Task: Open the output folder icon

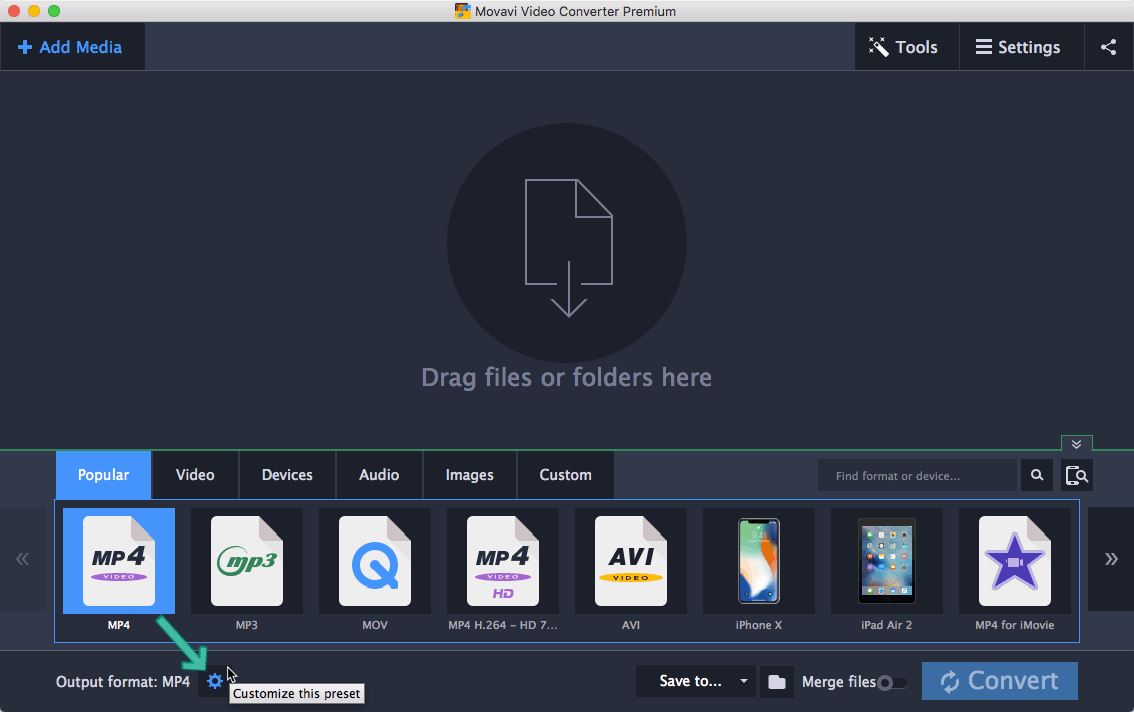Action: [x=777, y=682]
